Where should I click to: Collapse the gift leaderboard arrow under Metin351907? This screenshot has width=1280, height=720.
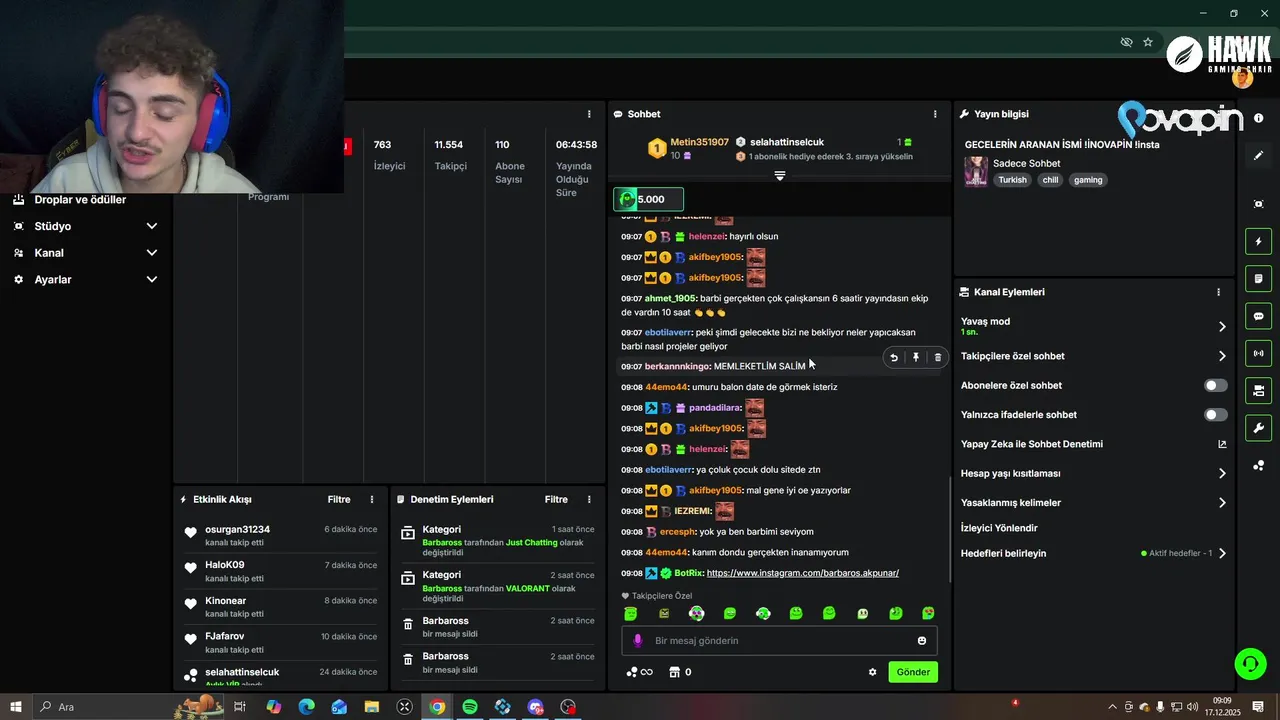point(780,175)
